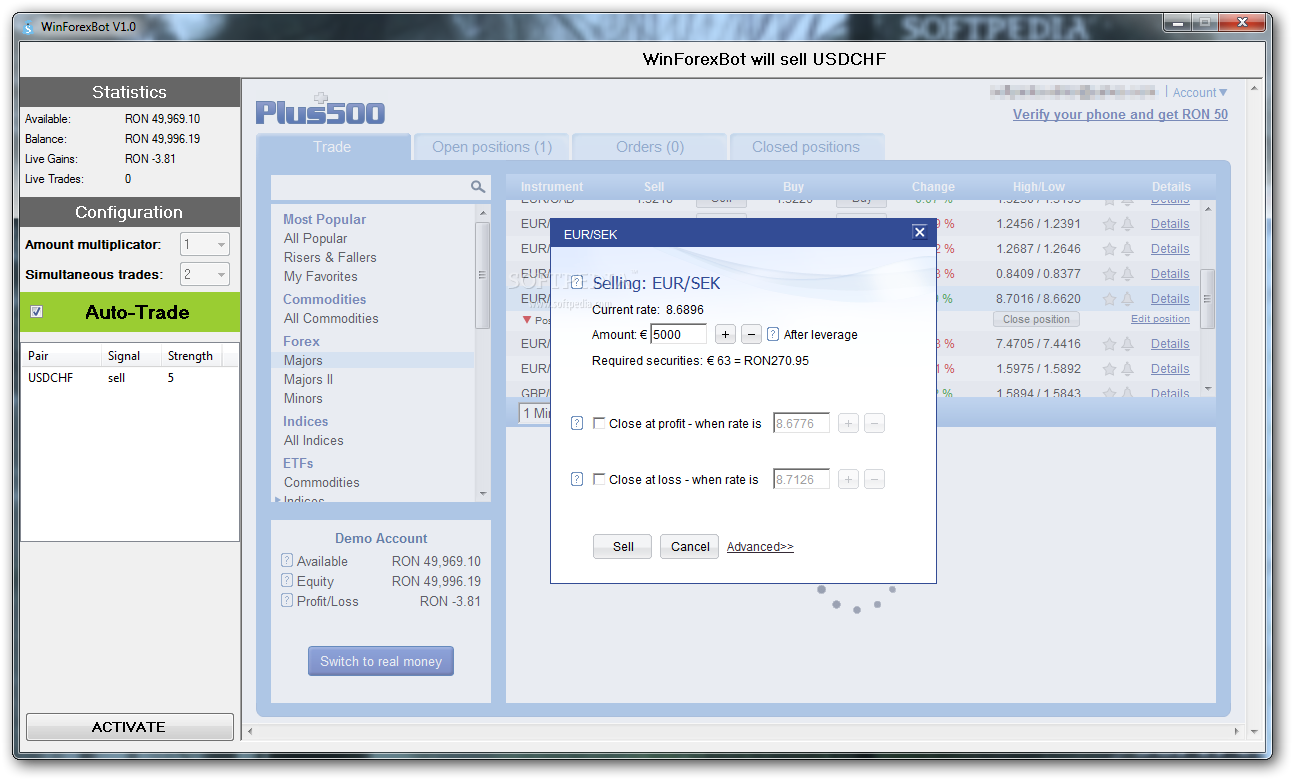Select All Popular category
This screenshot has width=1293, height=780.
click(315, 238)
